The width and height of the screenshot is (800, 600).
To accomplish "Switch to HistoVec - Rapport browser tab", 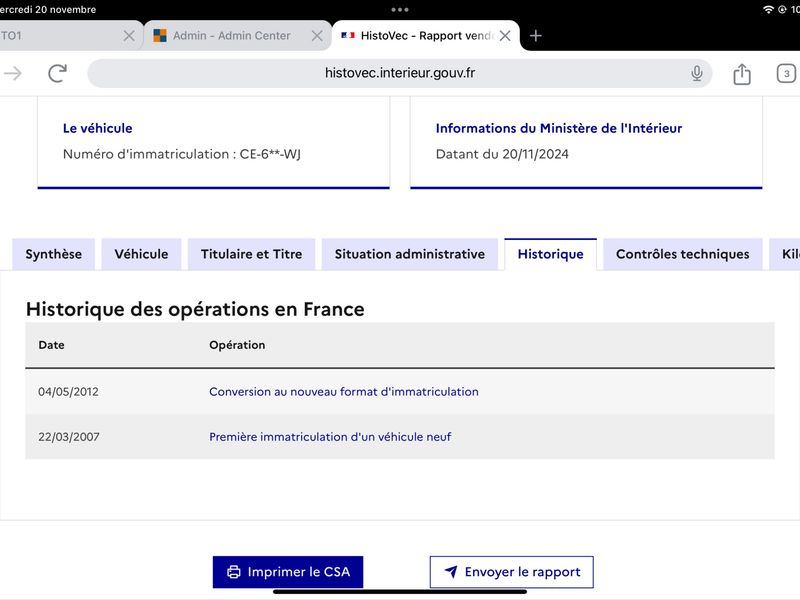I will click(x=417, y=36).
